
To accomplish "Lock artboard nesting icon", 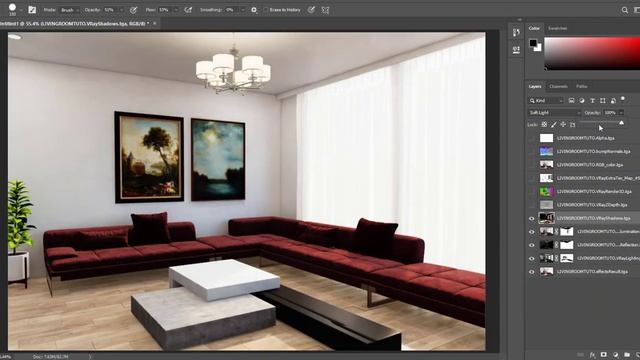I will point(573,124).
